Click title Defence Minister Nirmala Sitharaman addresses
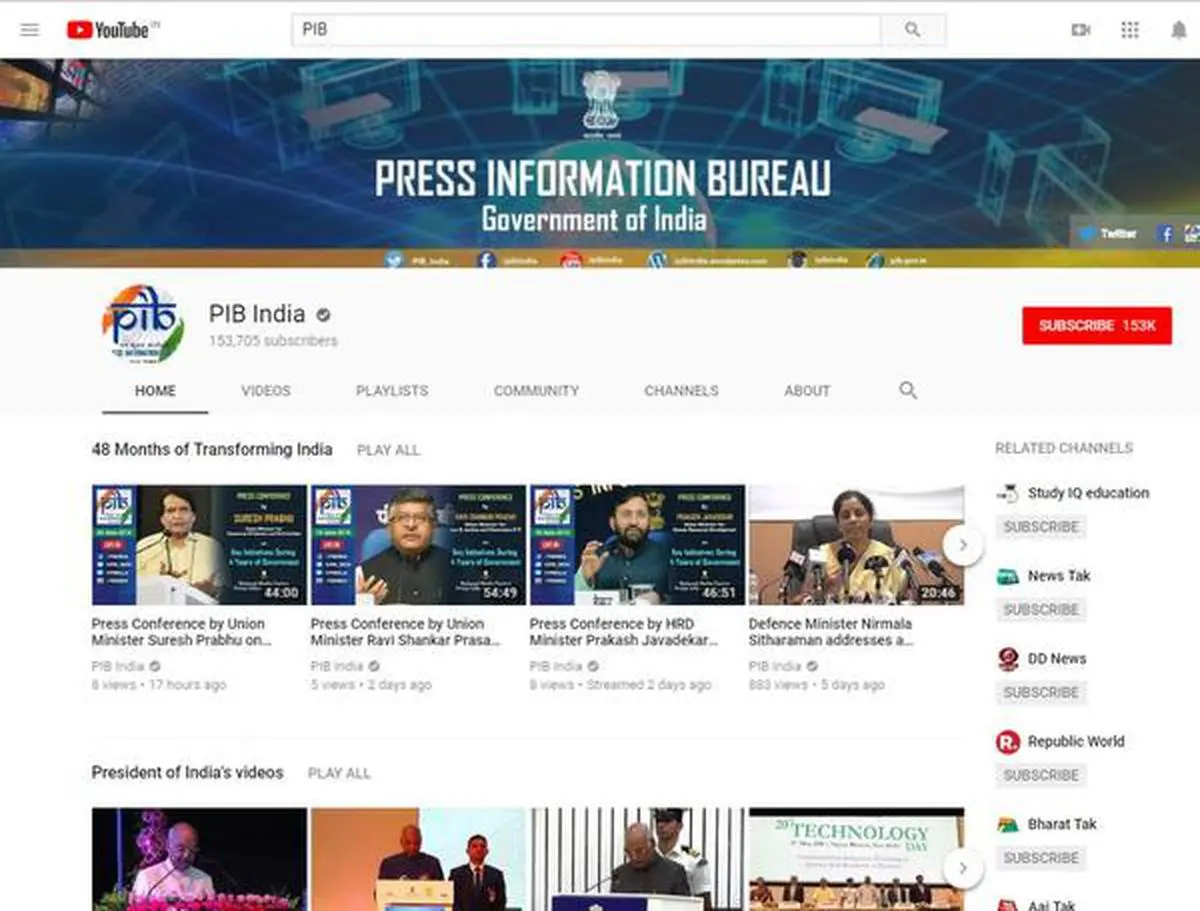 tap(832, 632)
